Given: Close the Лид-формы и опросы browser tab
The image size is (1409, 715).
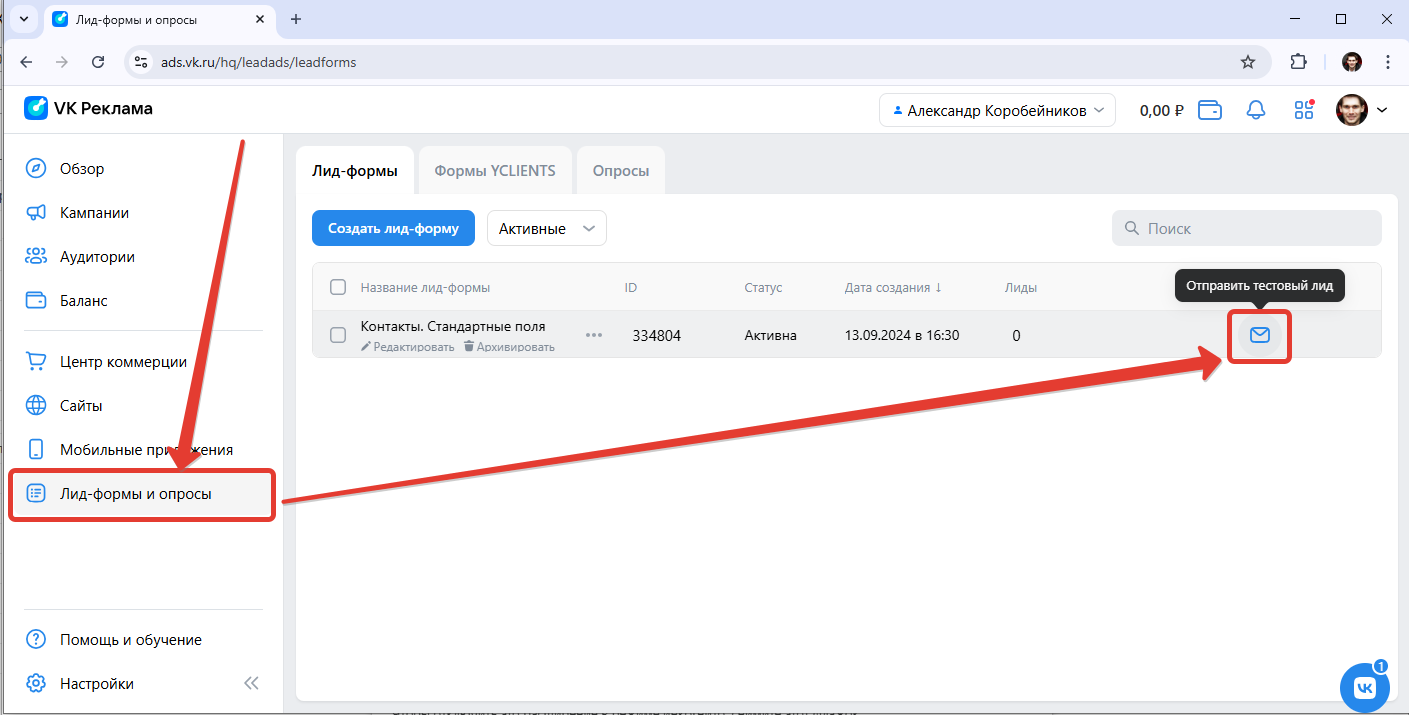Looking at the screenshot, I should click(x=260, y=19).
